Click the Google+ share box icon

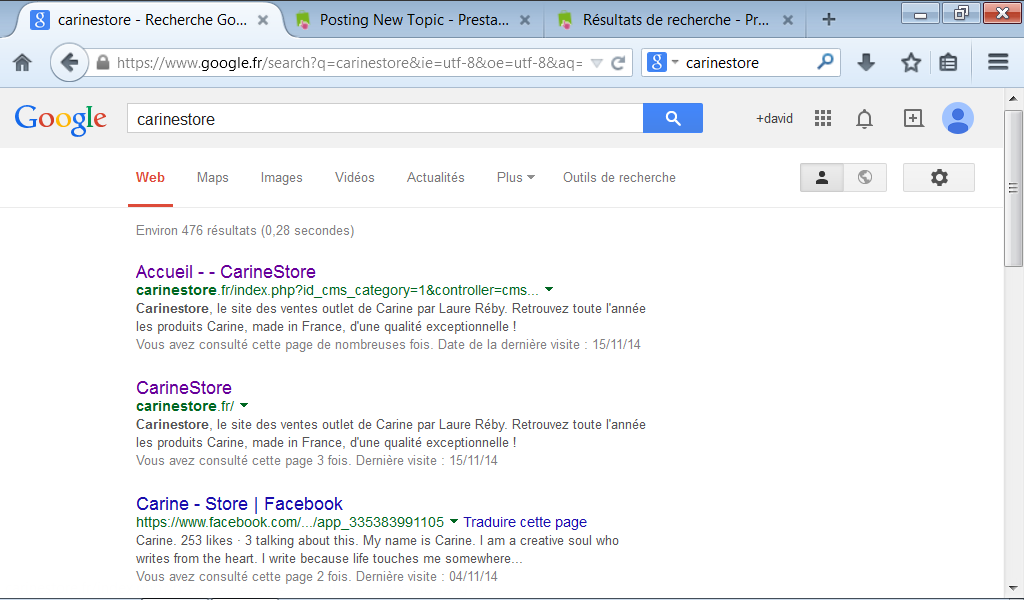point(913,118)
